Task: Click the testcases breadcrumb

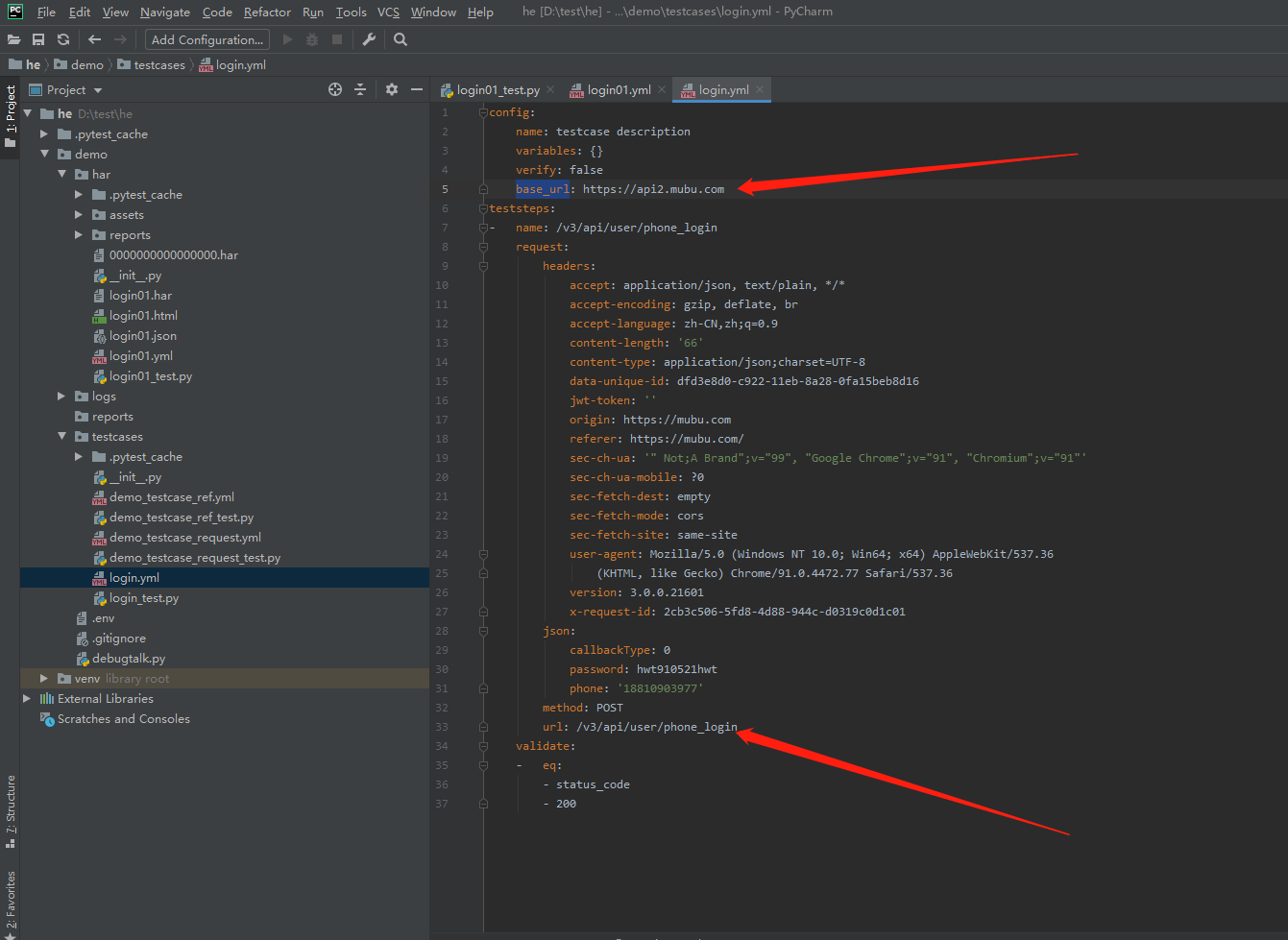Action: [151, 64]
